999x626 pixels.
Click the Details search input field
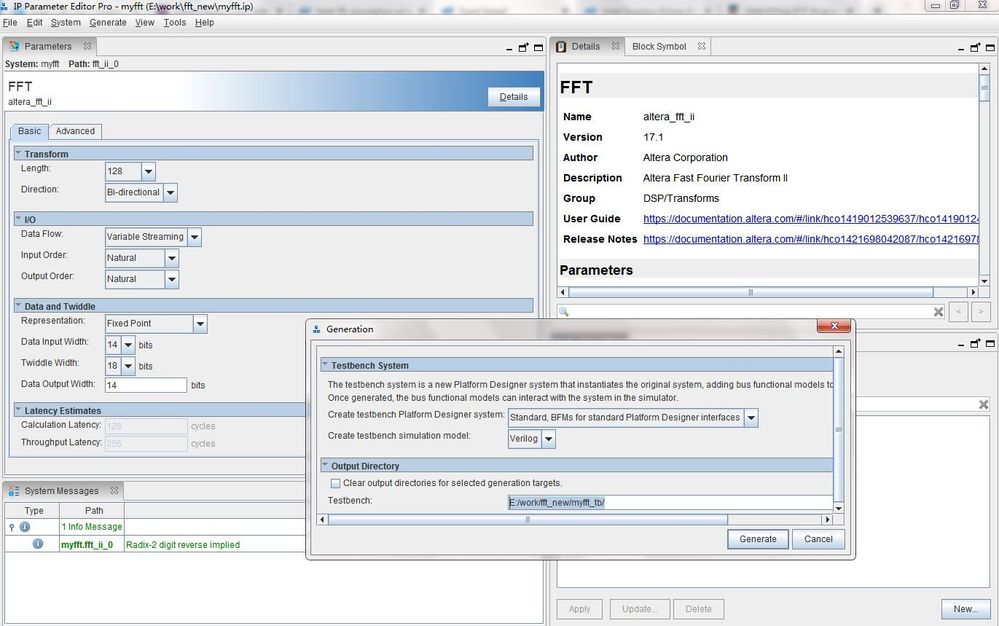751,312
